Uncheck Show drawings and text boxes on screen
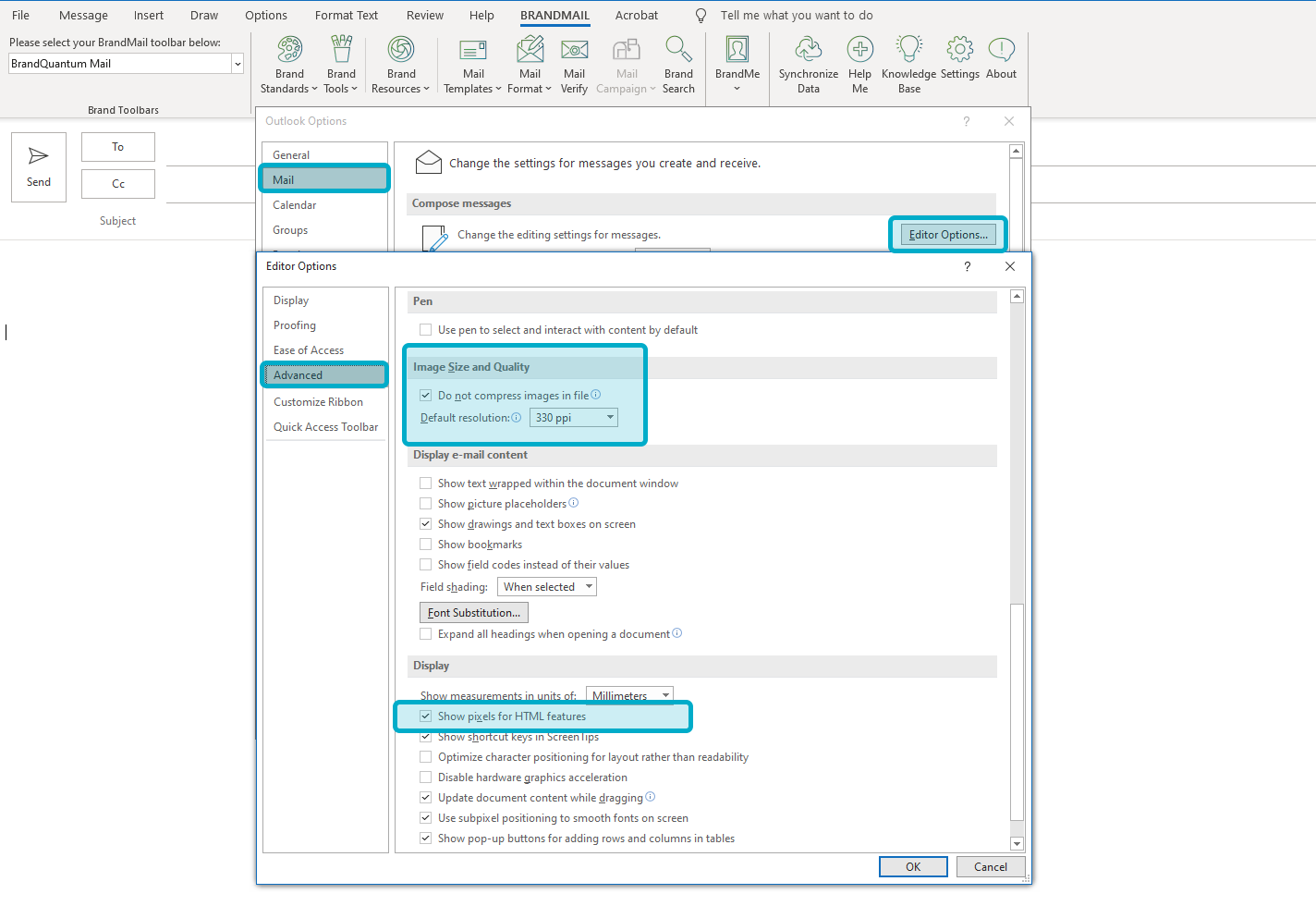 426,523
